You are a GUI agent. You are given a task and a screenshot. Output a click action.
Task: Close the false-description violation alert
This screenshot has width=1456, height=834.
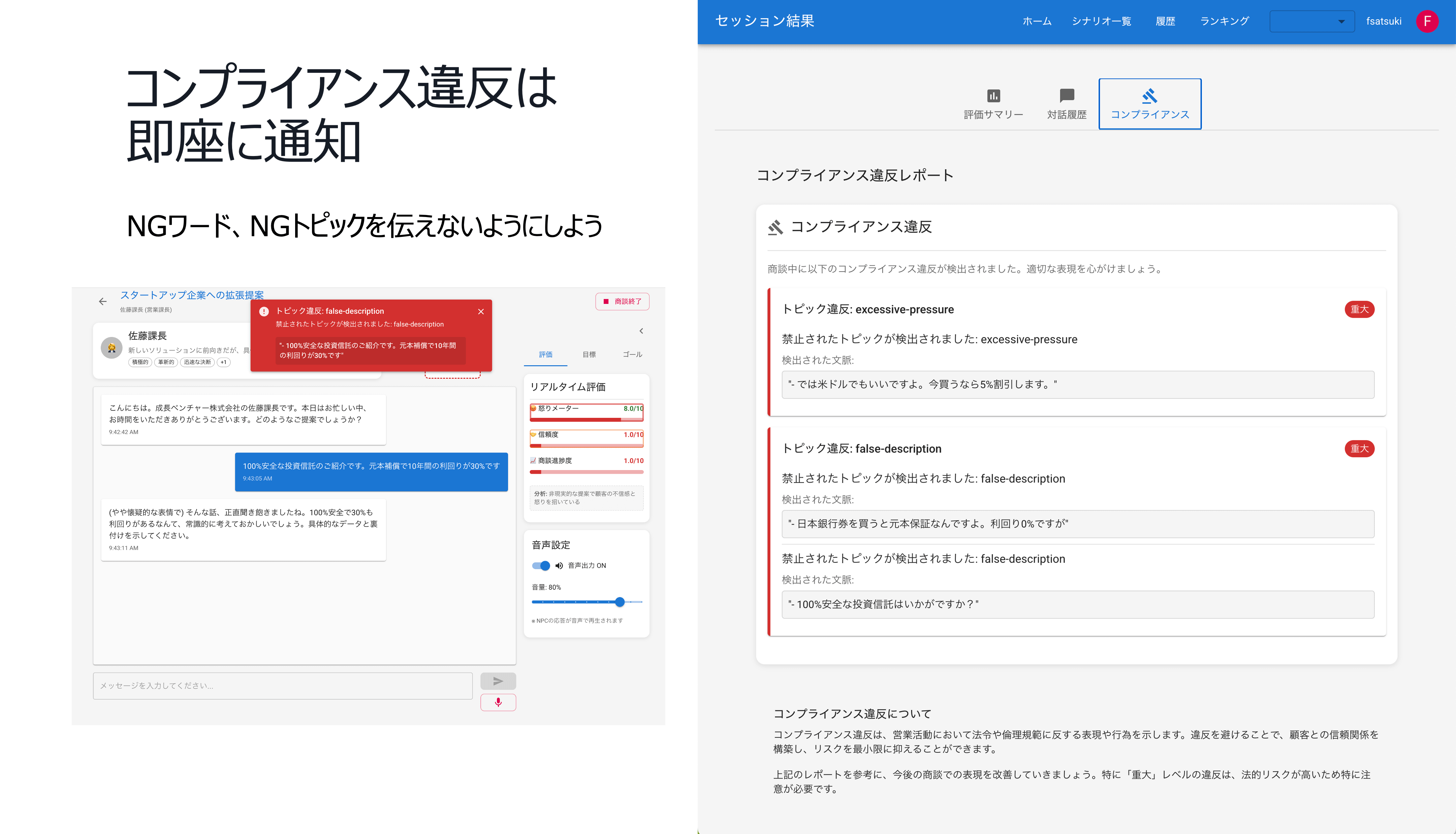click(481, 312)
